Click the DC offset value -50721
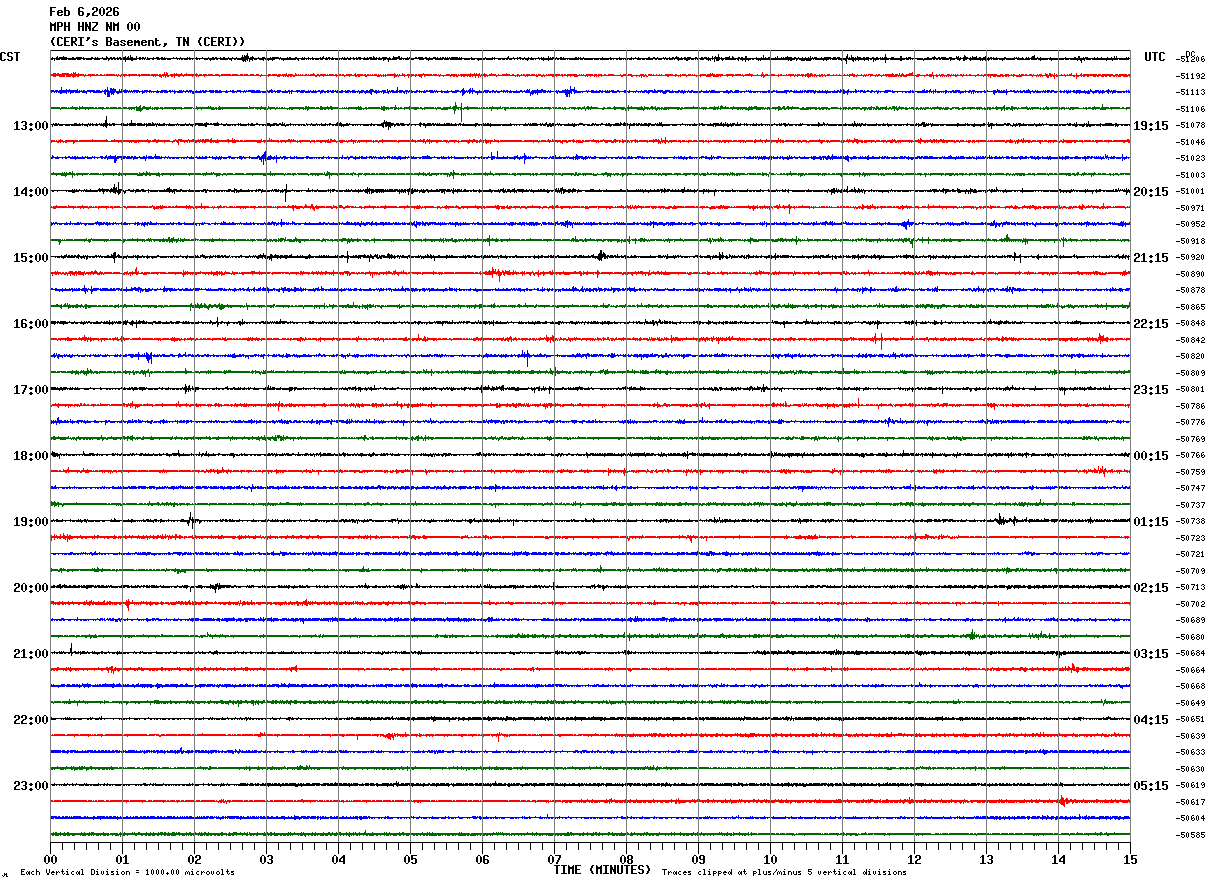Screen dimensions: 1210x886 1191,555
